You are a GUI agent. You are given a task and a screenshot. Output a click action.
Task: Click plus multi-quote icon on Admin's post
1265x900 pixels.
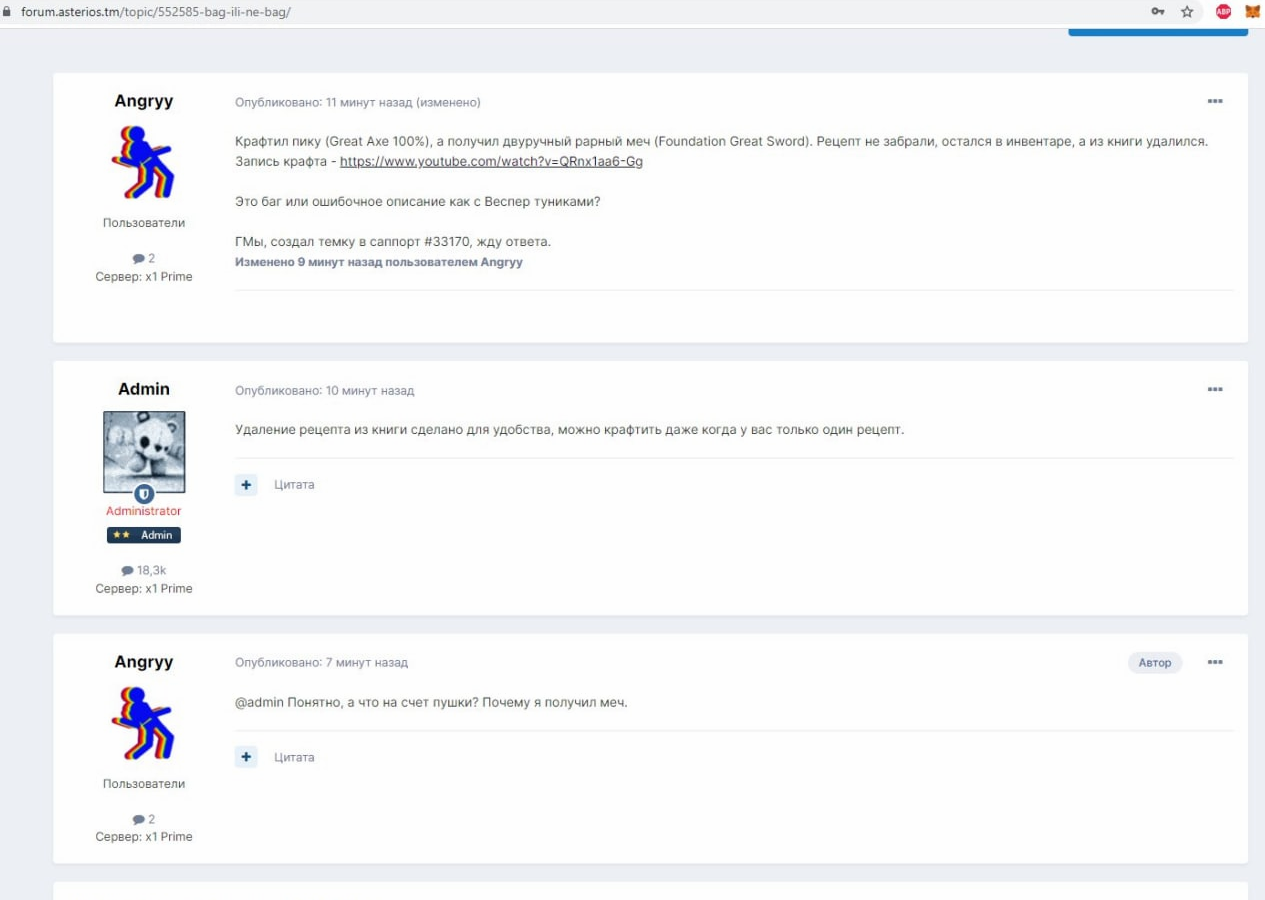click(246, 485)
